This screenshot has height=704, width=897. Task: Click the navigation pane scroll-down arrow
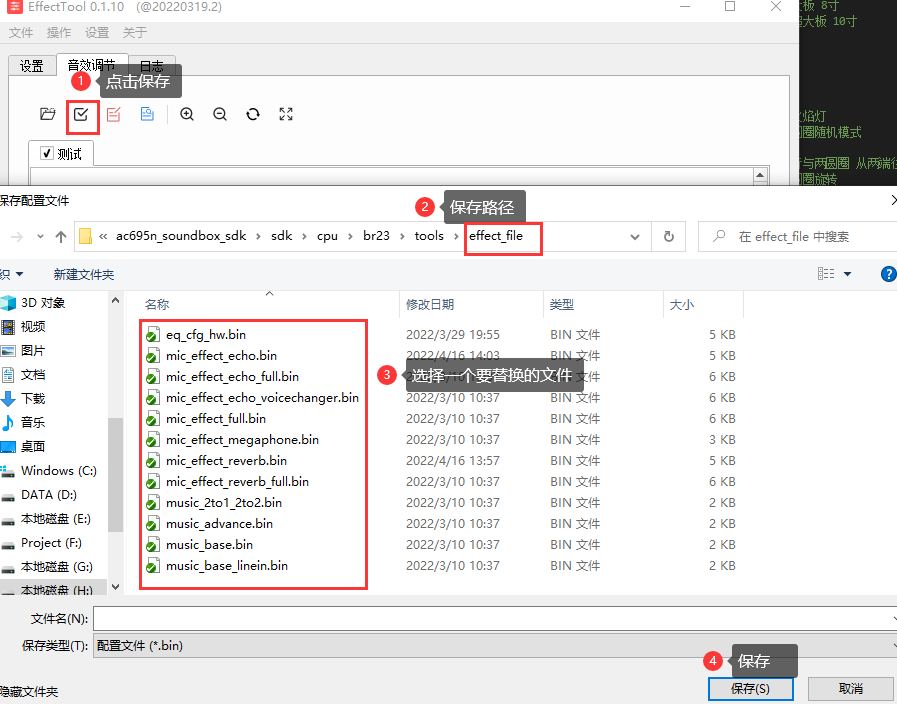click(116, 587)
